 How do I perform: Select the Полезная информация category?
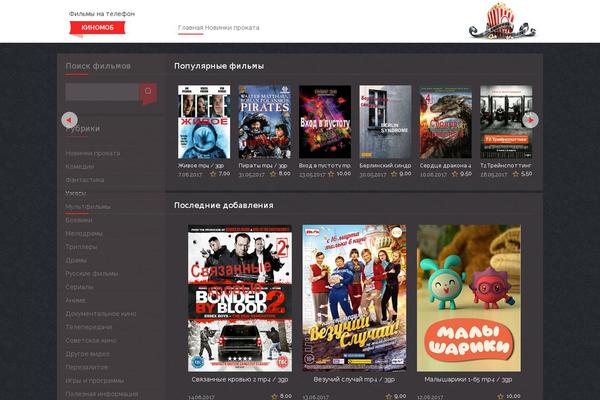pos(101,394)
